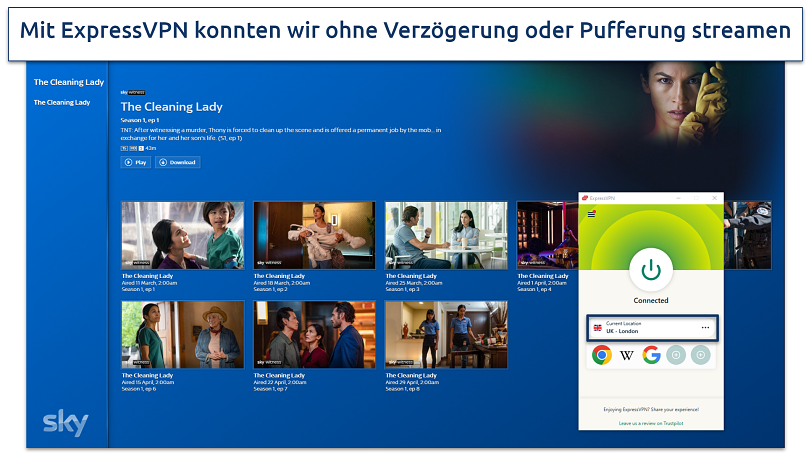806x453 pixels.
Task: Play The Cleaning Lady episode
Action: pos(135,162)
